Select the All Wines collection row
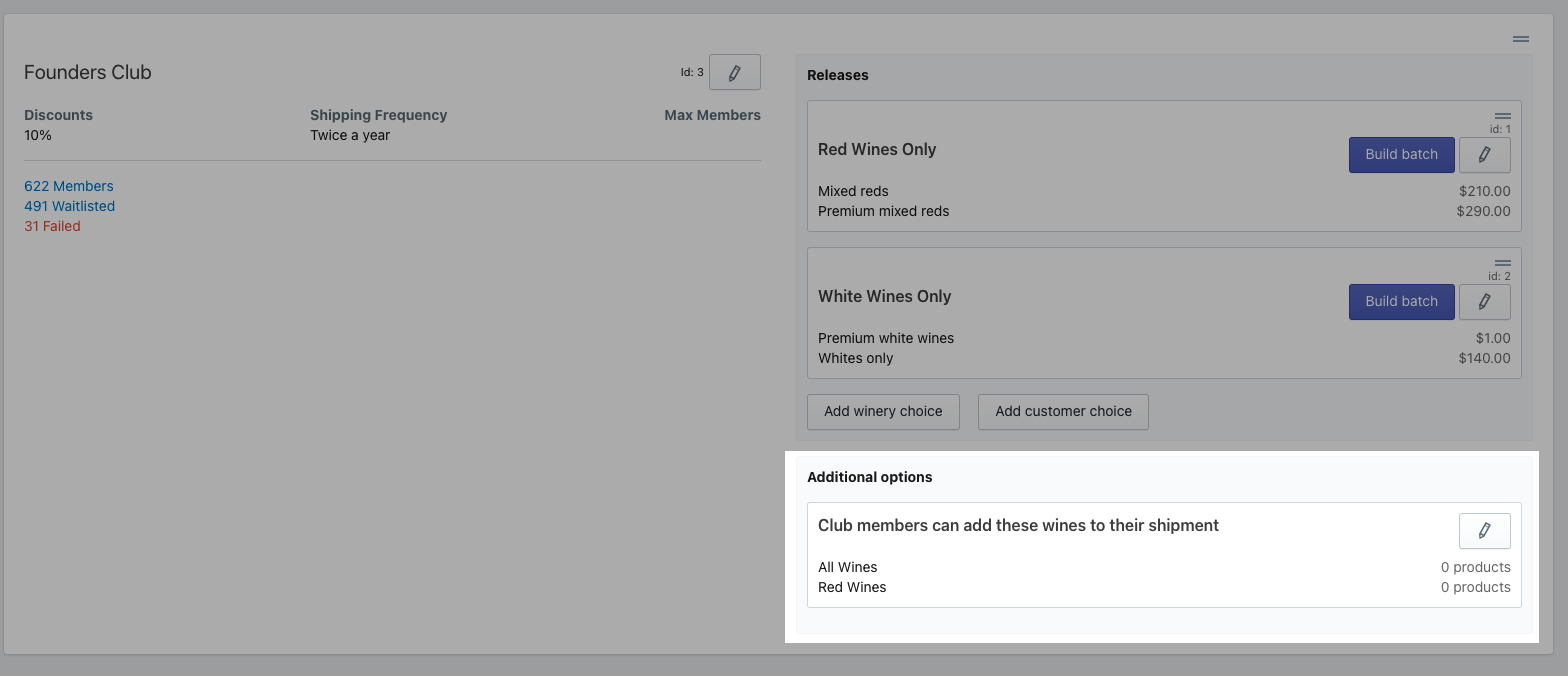Viewport: 1568px width, 676px height. click(847, 567)
